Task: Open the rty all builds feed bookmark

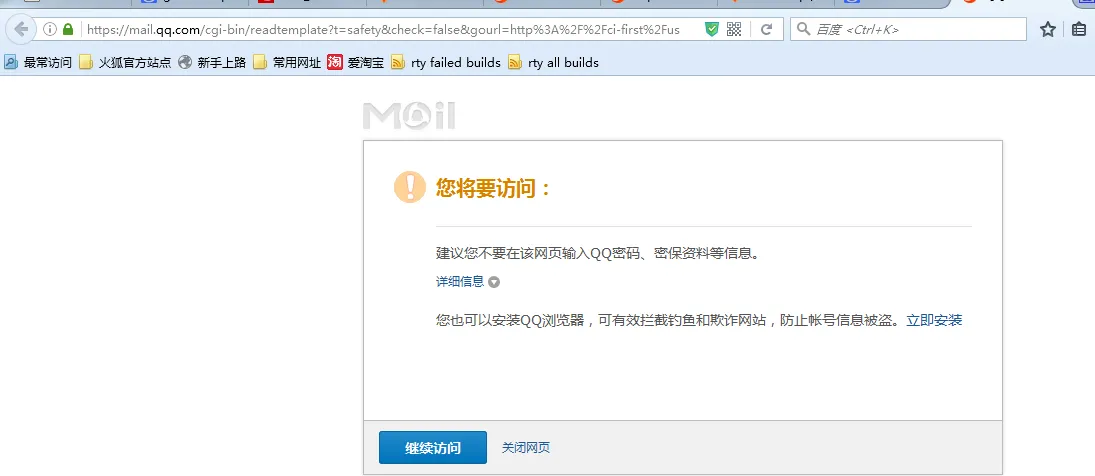Action: 554,63
